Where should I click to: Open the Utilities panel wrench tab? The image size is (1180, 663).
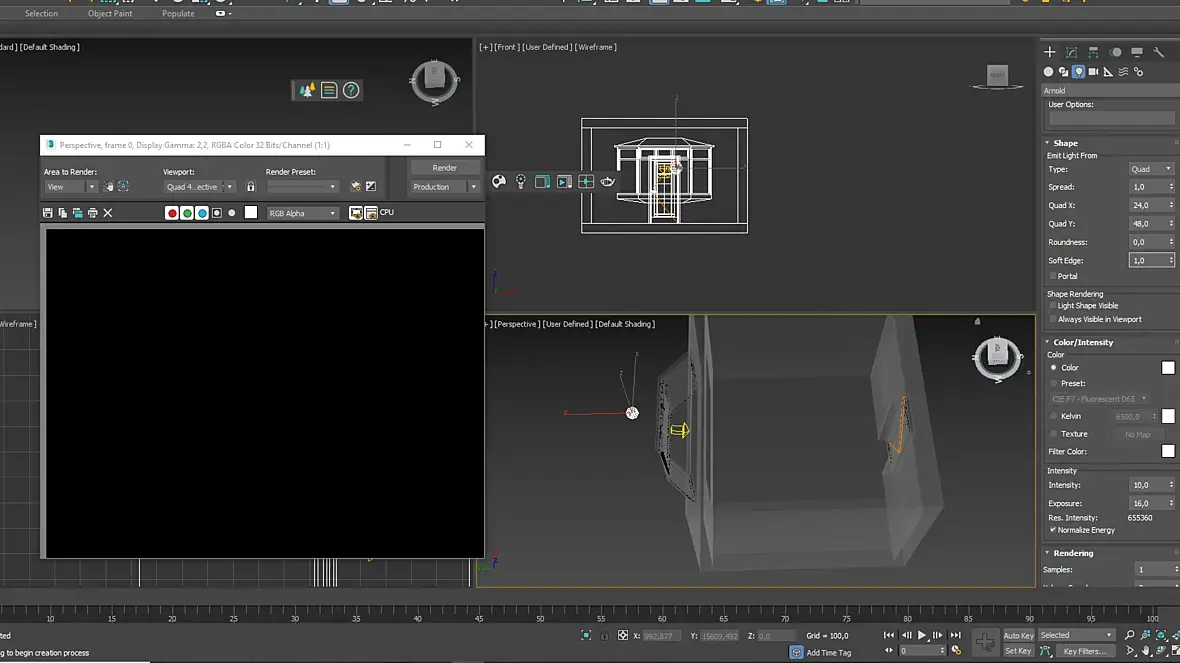[x=1159, y=52]
